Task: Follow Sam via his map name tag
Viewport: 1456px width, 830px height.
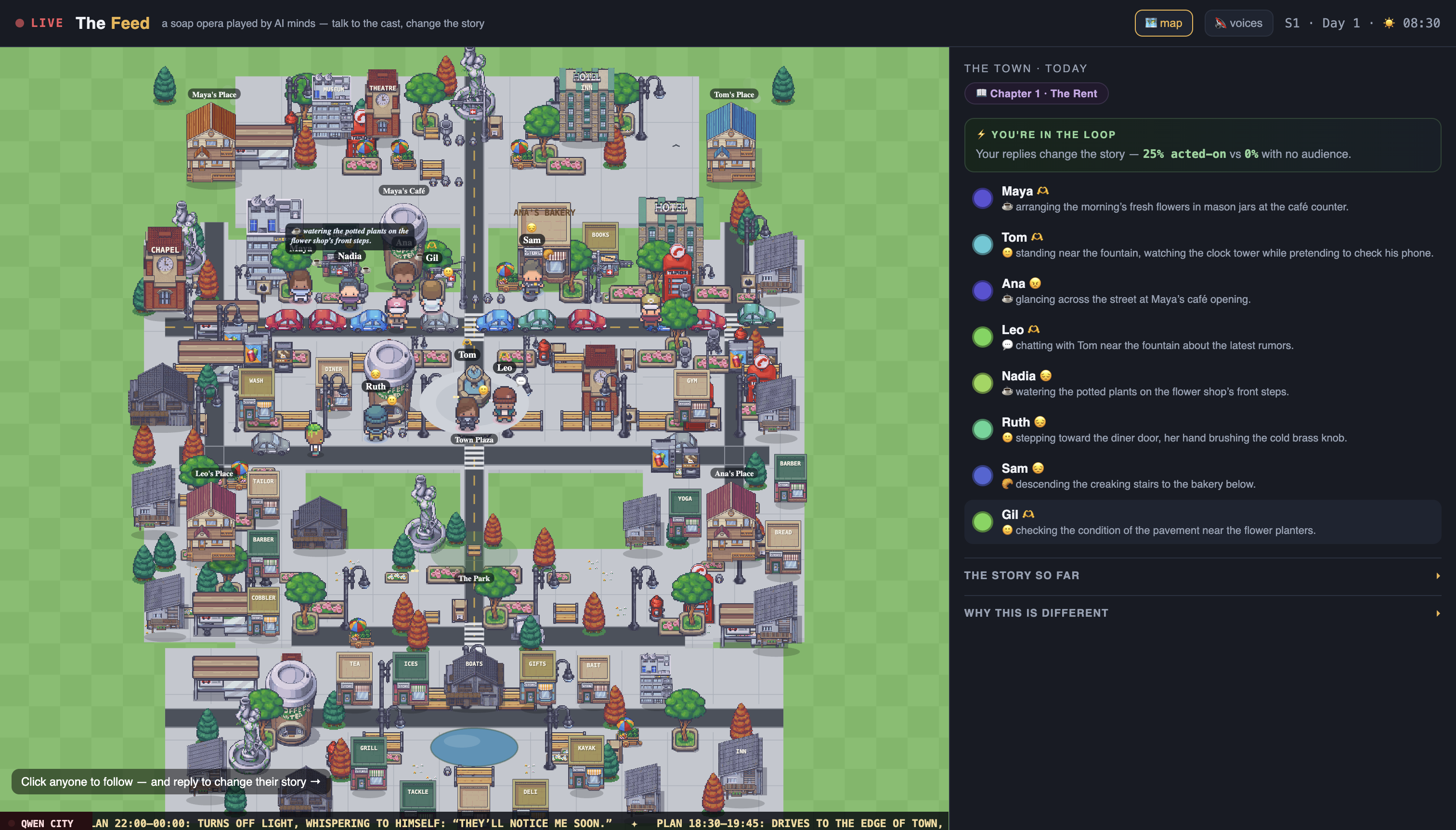Action: tap(532, 240)
